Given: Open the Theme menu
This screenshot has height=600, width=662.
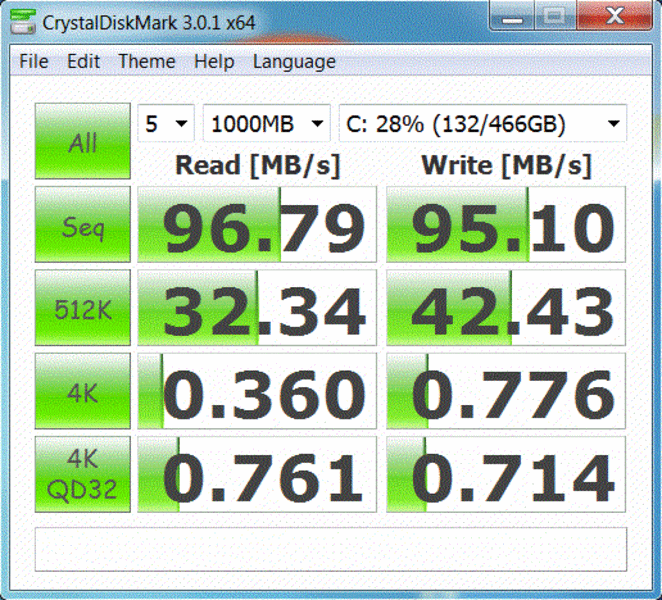Looking at the screenshot, I should click(x=147, y=62).
